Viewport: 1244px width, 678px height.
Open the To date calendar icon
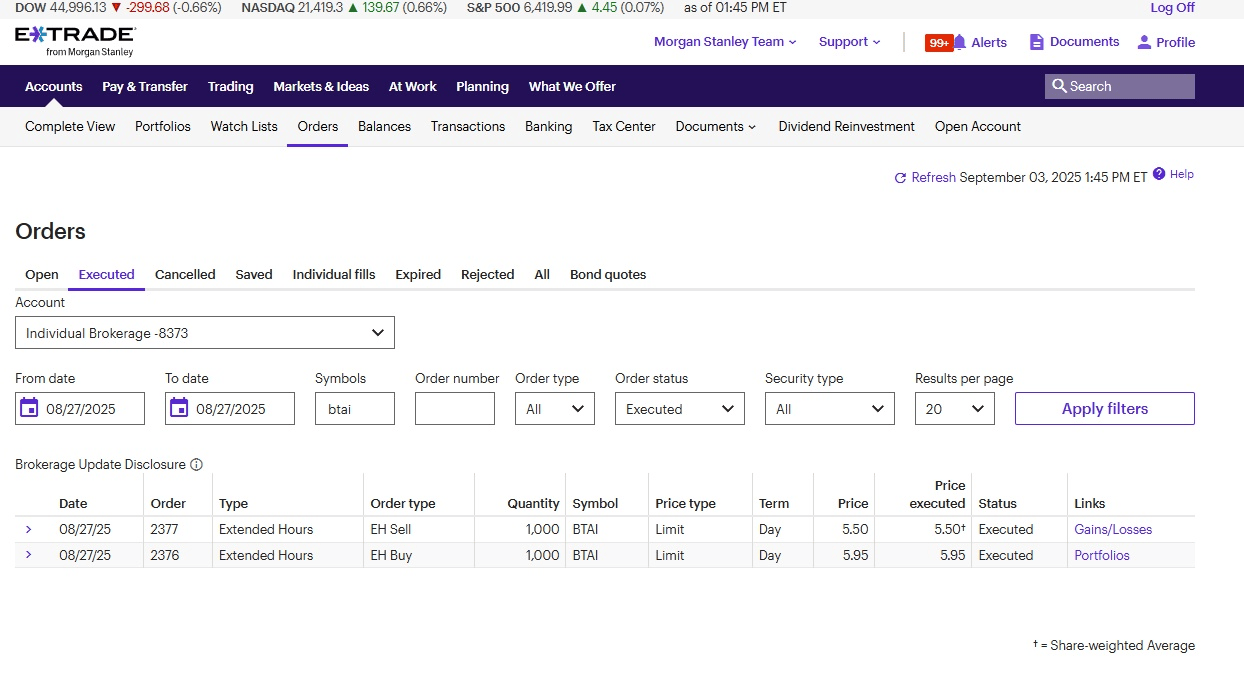click(x=179, y=408)
